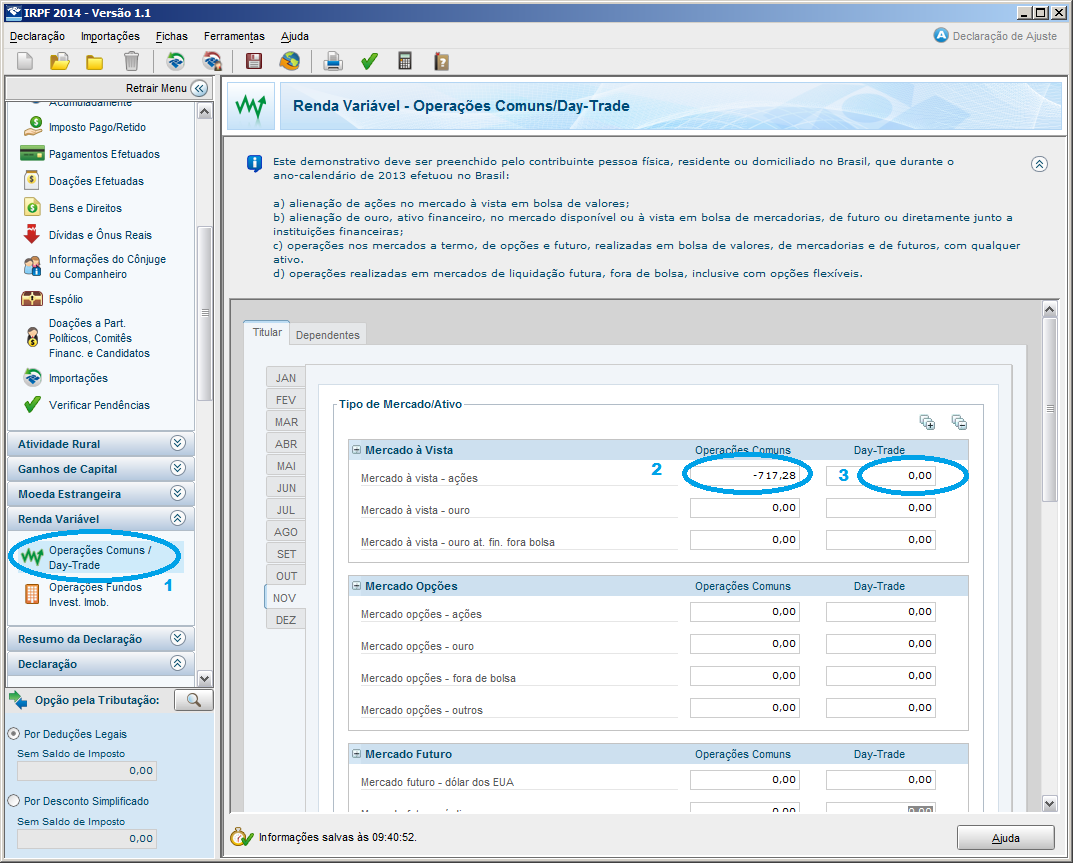Screen dimensions: 1073x863
Task: Collapse the Mercado à Vista group
Action: [x=357, y=450]
